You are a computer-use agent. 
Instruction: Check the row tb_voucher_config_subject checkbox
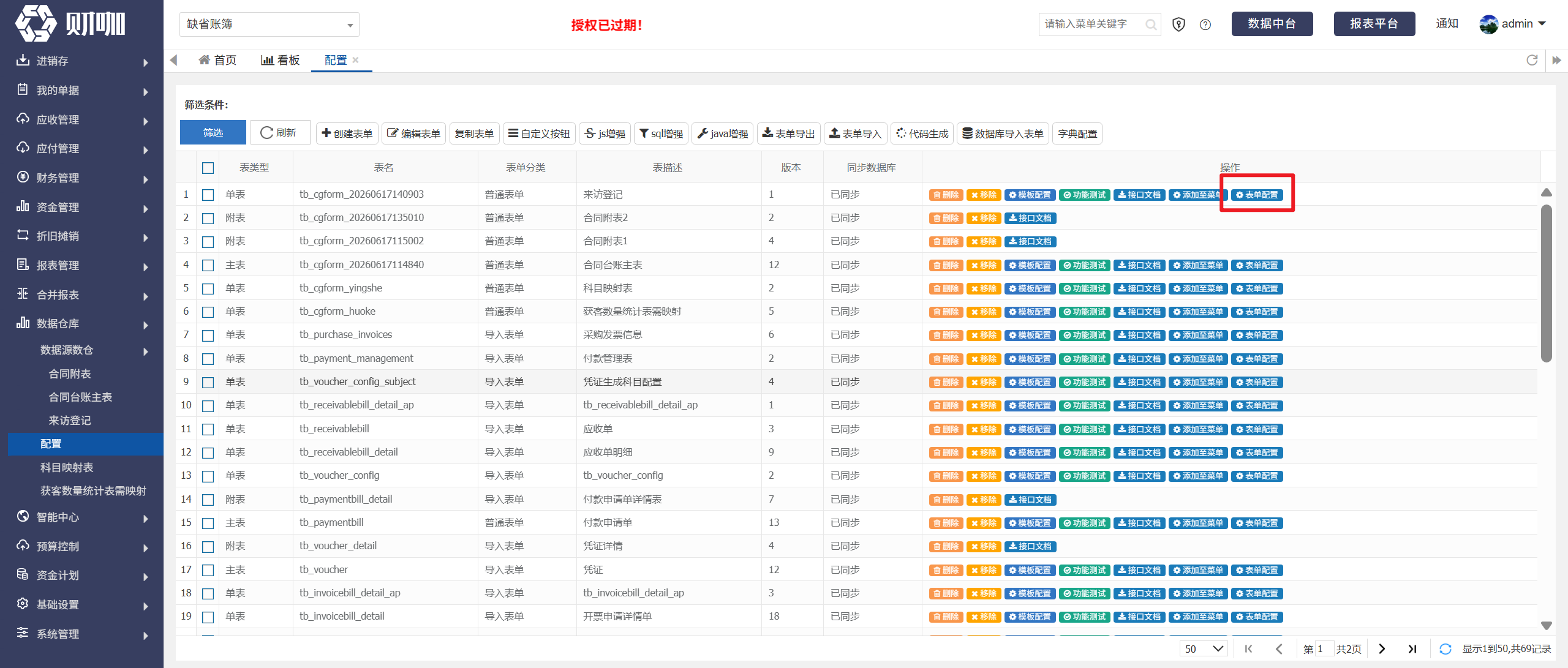208,382
